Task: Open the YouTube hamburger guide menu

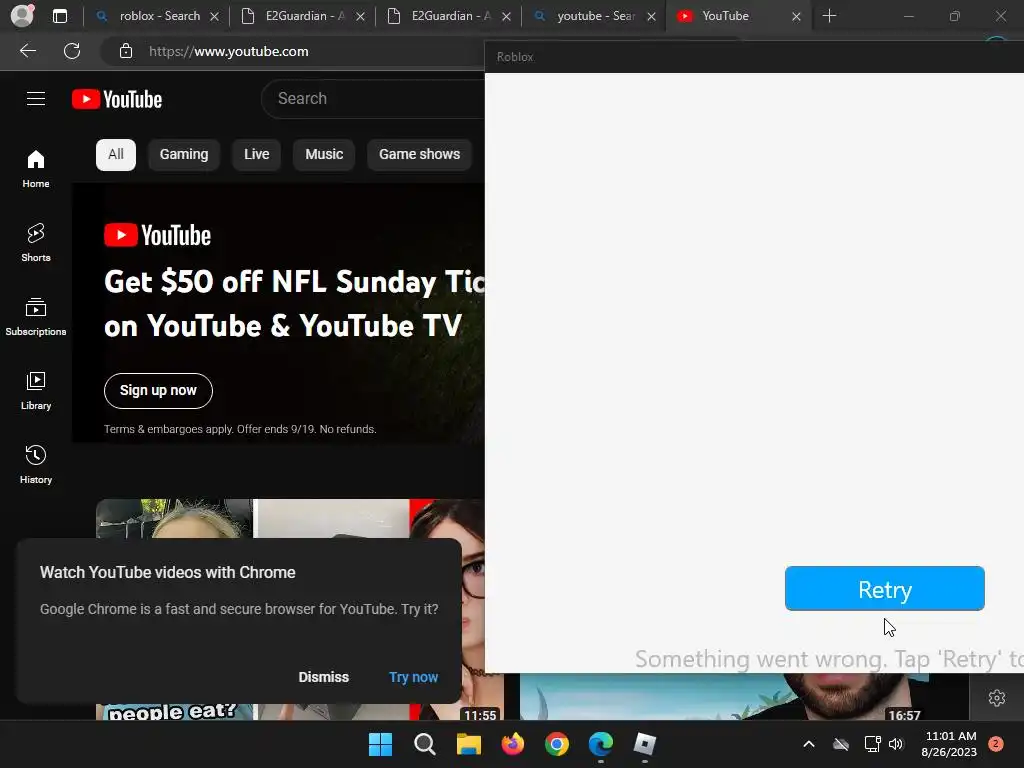Action: tap(36, 99)
